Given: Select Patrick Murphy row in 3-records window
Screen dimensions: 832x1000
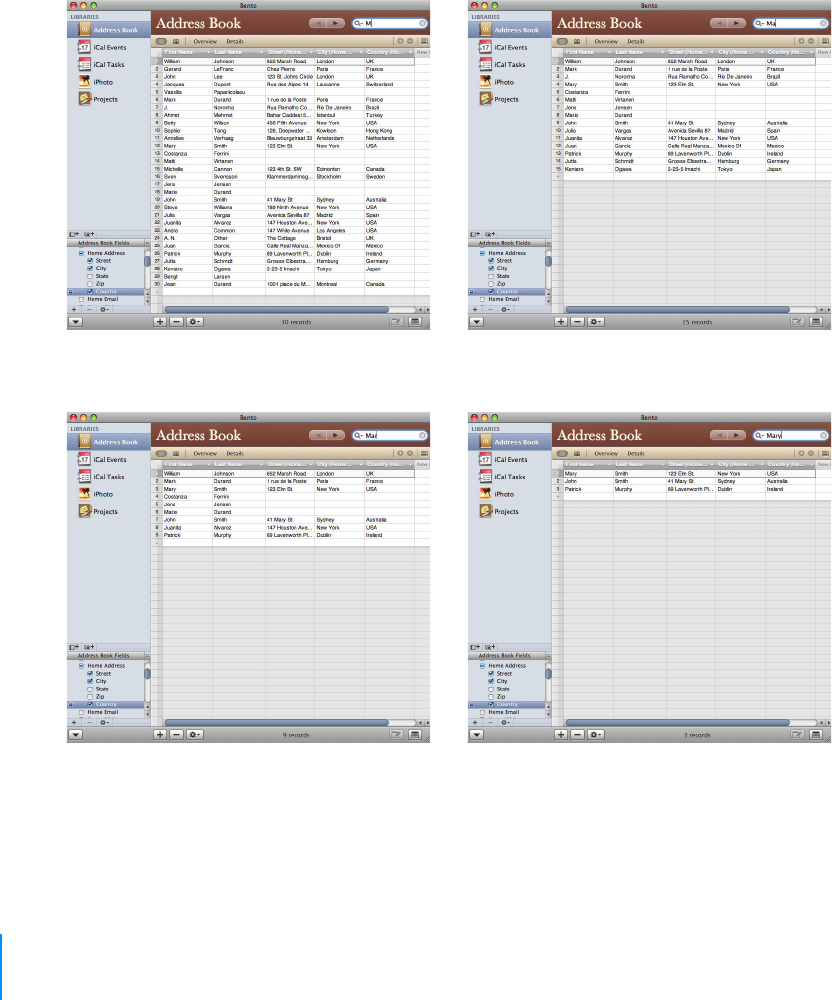Looking at the screenshot, I should [683, 489].
